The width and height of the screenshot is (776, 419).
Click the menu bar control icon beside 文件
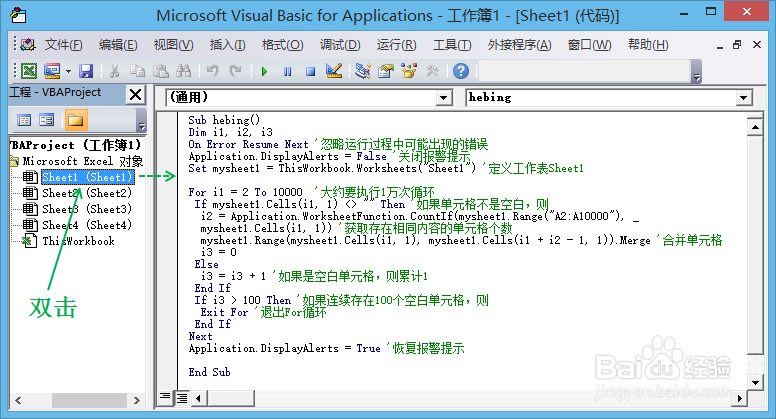click(x=28, y=45)
